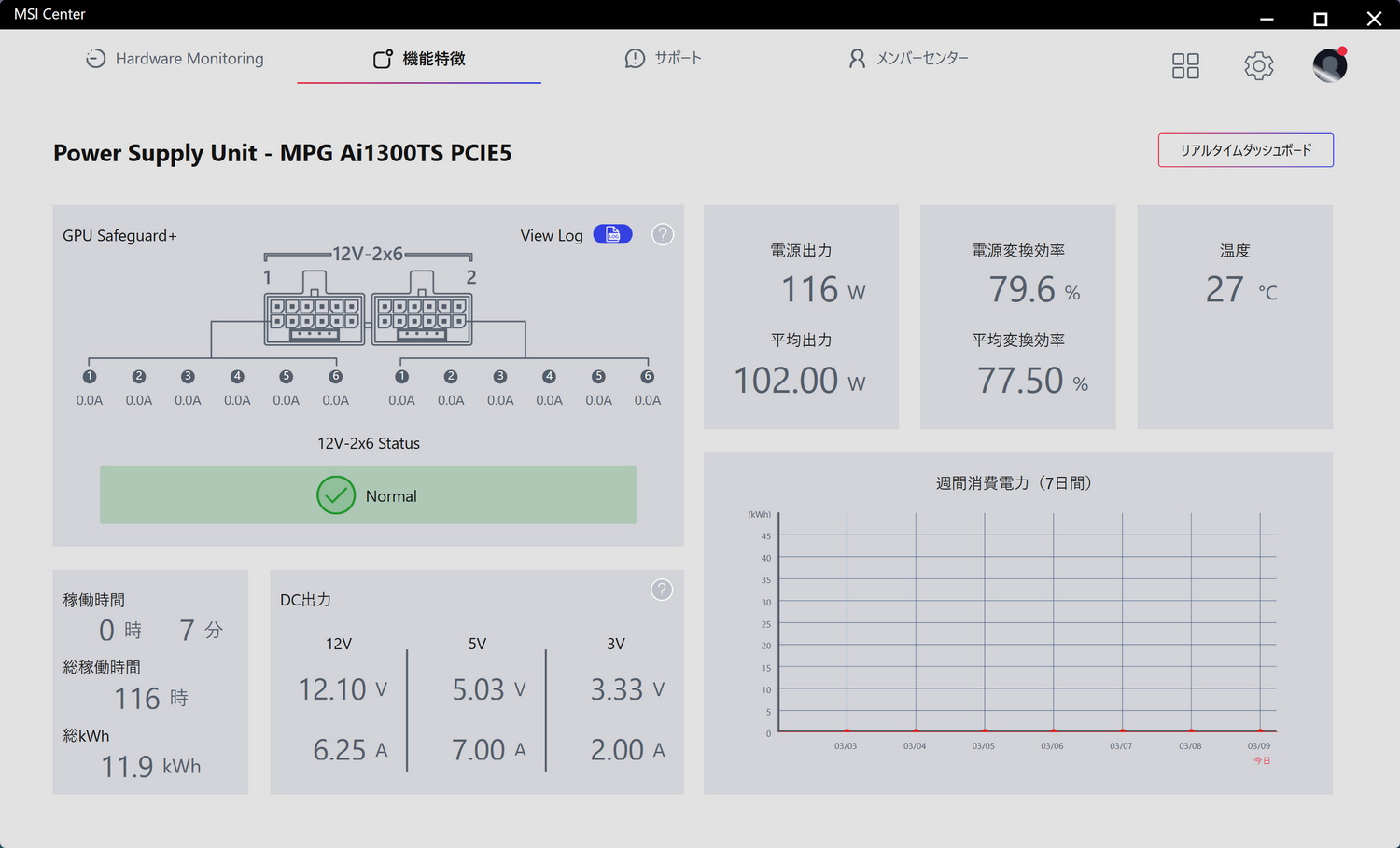Open the リアルタイムダッシュボード button

[1246, 150]
